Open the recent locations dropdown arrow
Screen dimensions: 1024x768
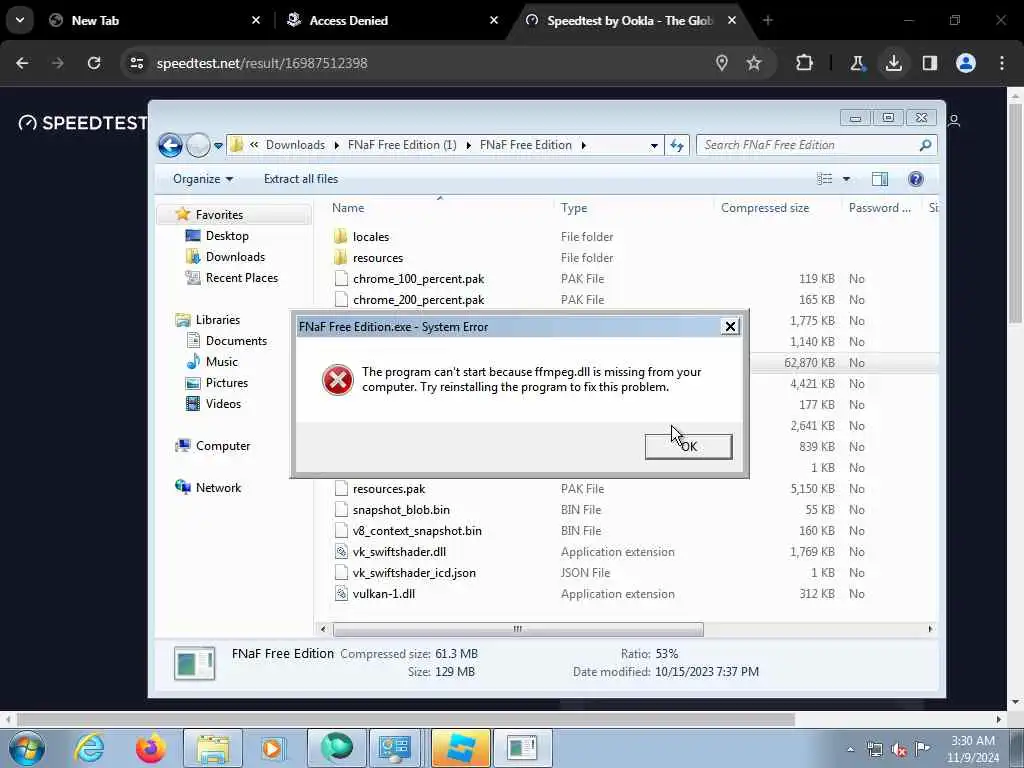click(x=218, y=146)
